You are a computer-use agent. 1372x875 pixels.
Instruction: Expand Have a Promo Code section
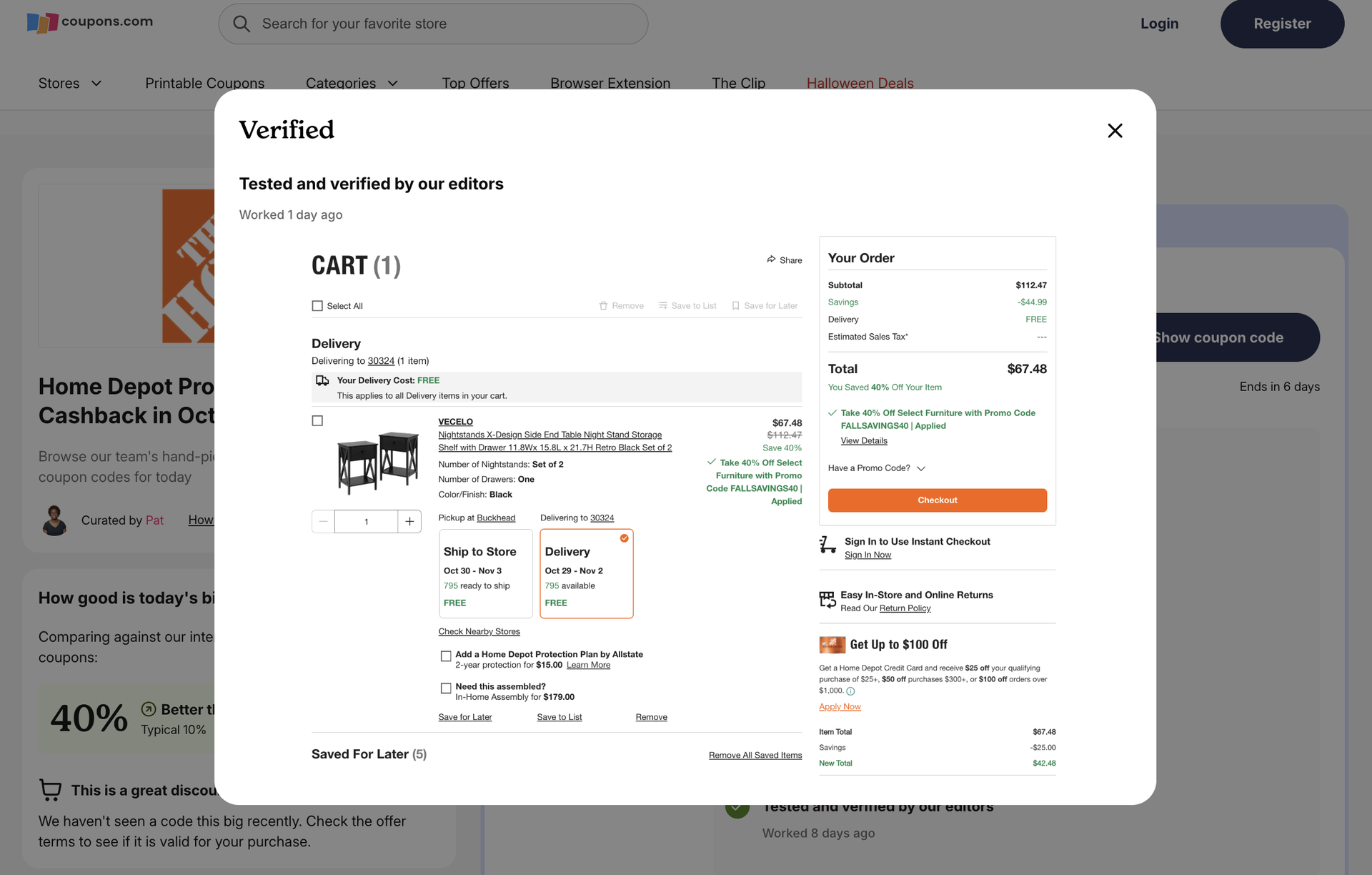877,468
